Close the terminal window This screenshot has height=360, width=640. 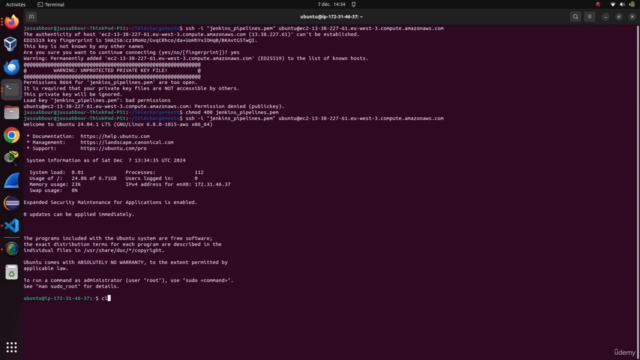(x=632, y=17)
